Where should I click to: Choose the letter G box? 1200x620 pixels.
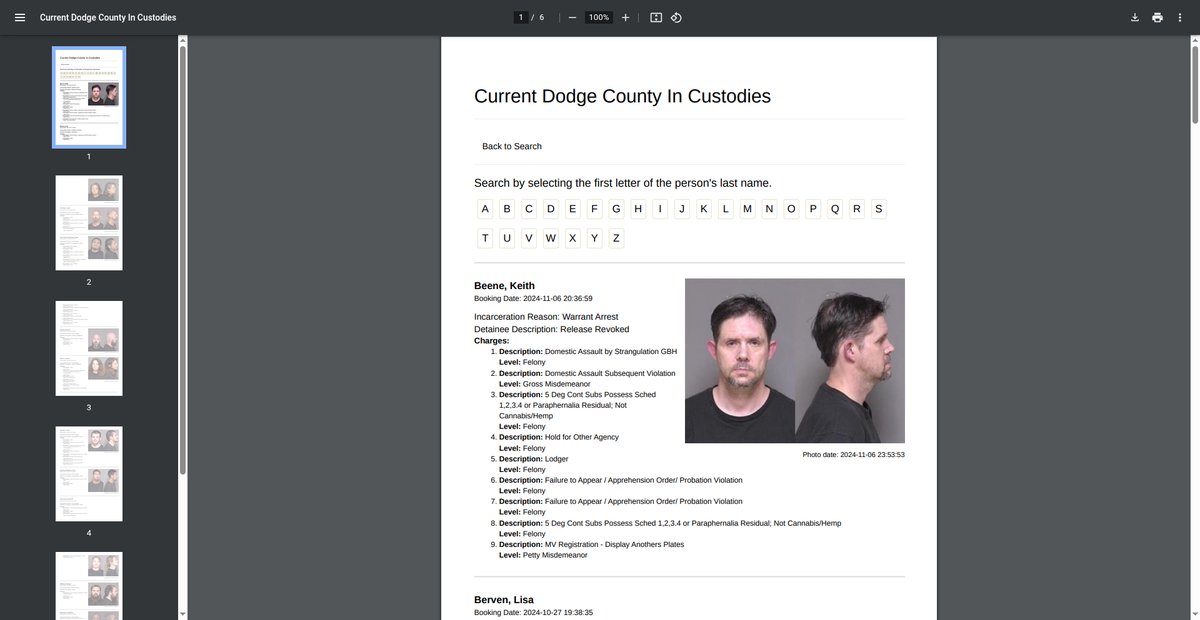[616, 209]
